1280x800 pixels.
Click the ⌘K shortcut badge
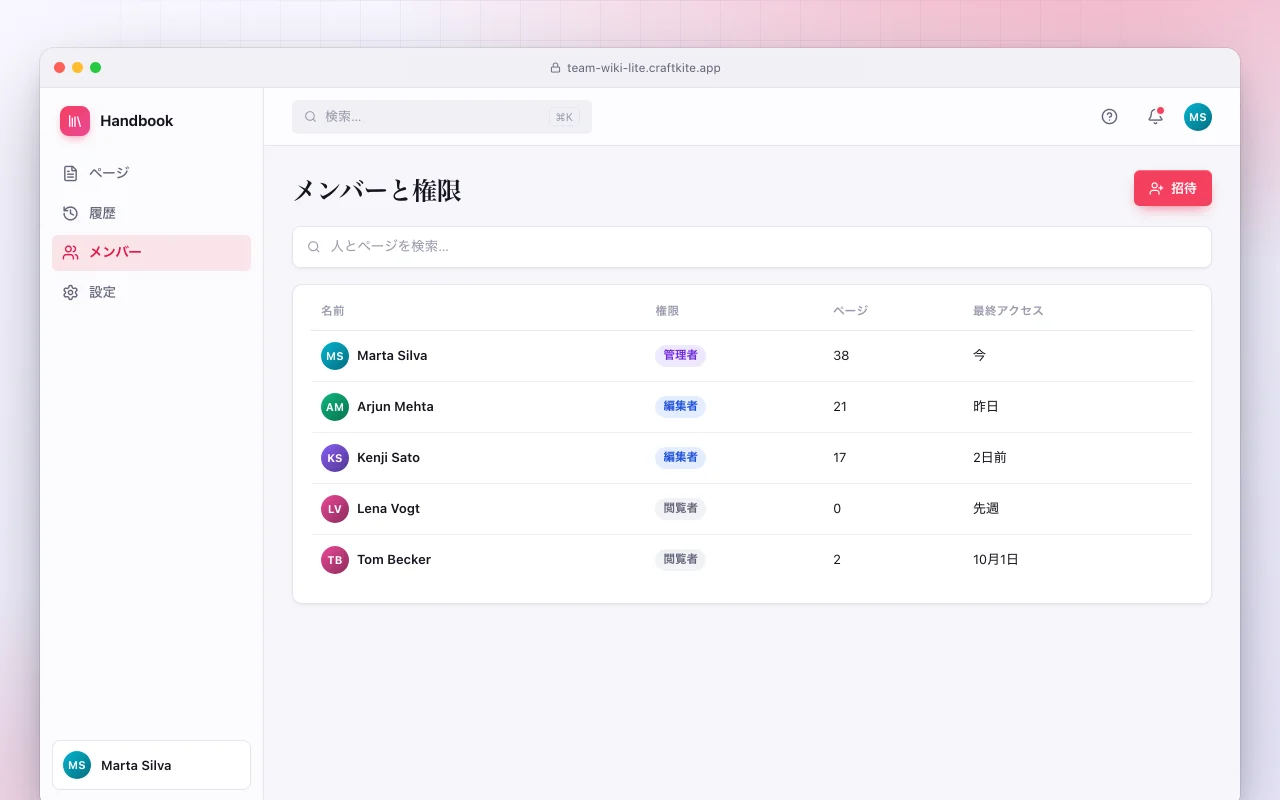(x=564, y=117)
